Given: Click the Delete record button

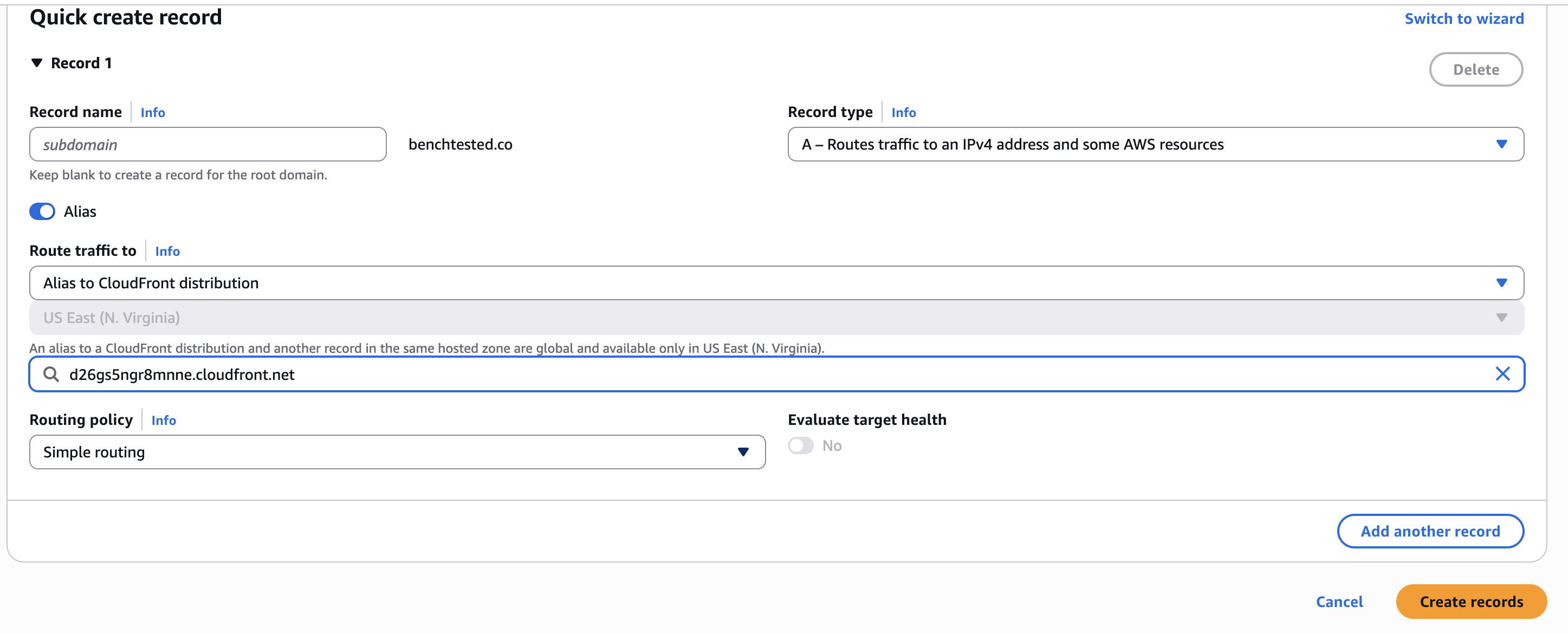Looking at the screenshot, I should [x=1475, y=69].
